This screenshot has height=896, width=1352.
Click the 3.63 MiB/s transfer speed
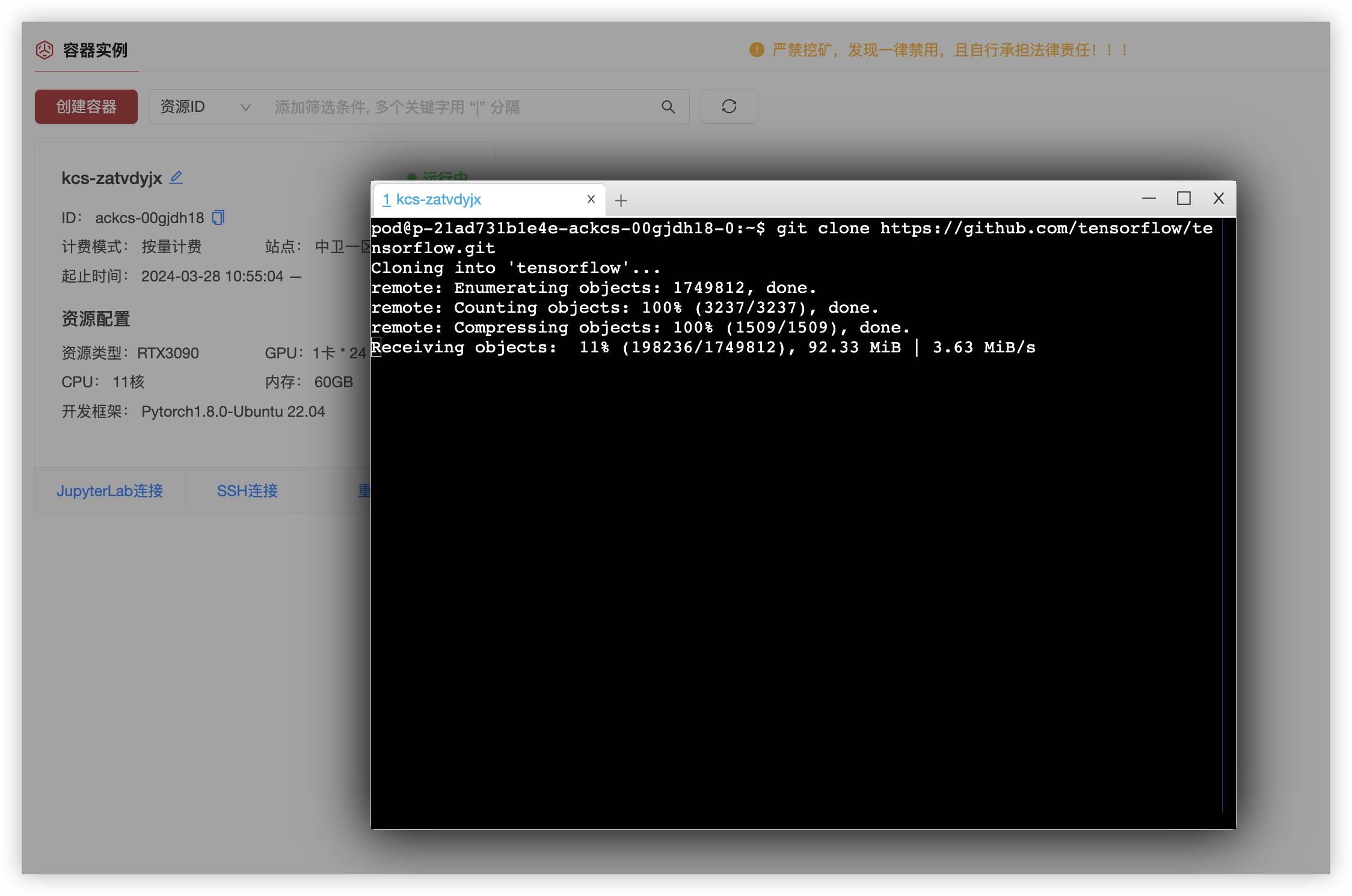coord(984,347)
